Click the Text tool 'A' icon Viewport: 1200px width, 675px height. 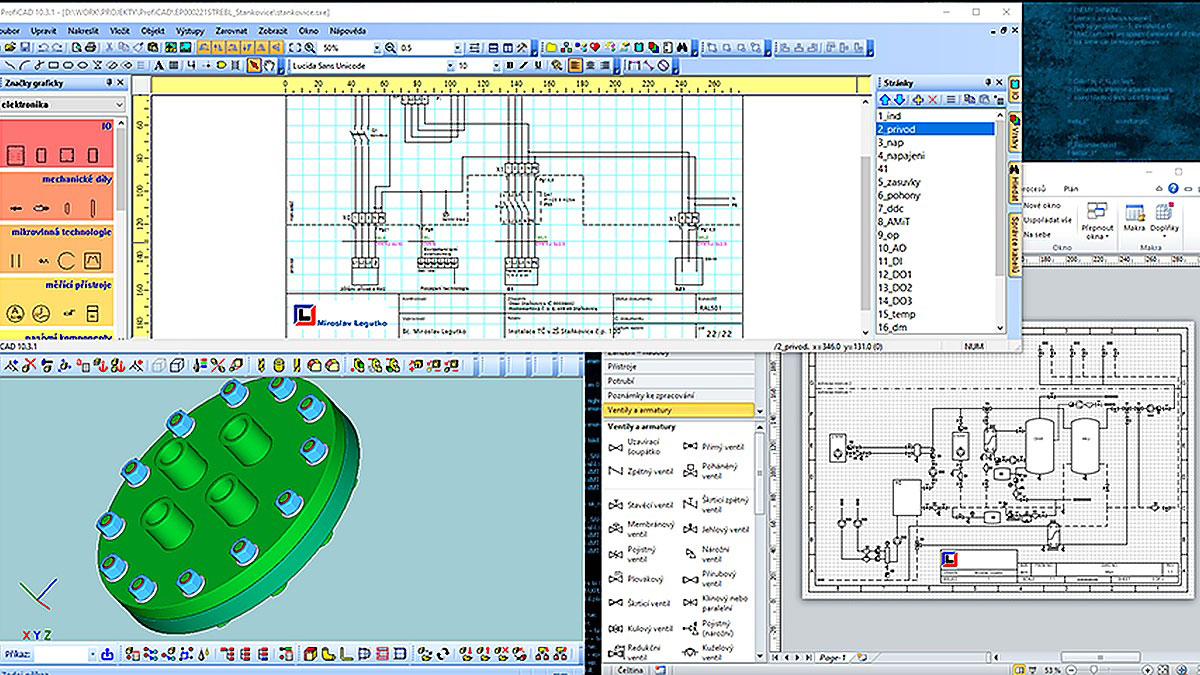[x=159, y=66]
